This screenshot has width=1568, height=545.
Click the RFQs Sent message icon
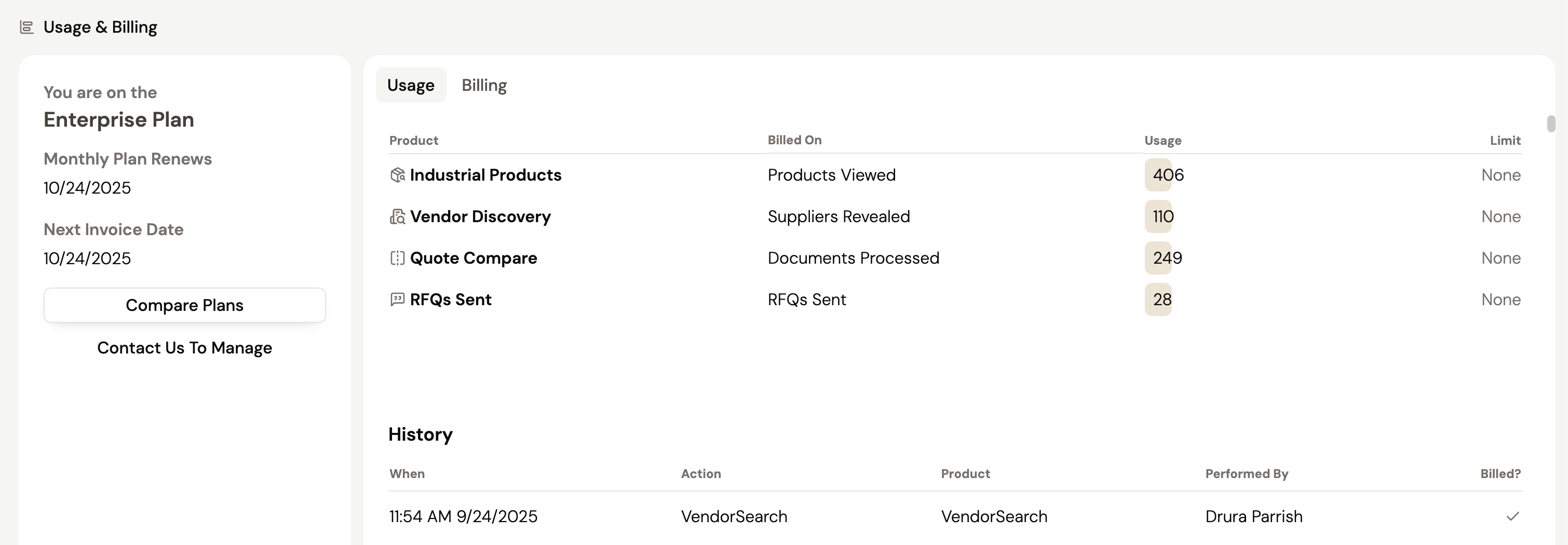[397, 299]
